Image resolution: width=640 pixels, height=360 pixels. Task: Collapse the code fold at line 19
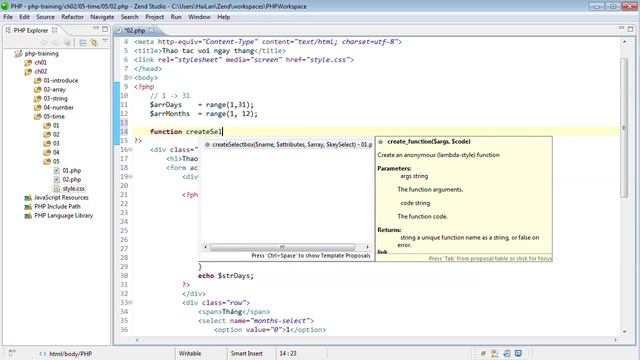point(131,177)
